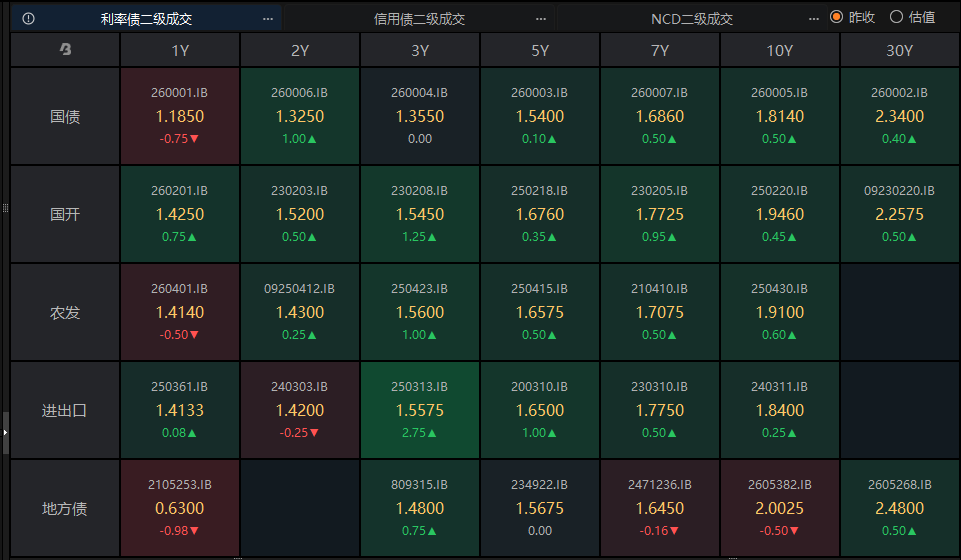Click the B logo icon in header row

coord(66,50)
